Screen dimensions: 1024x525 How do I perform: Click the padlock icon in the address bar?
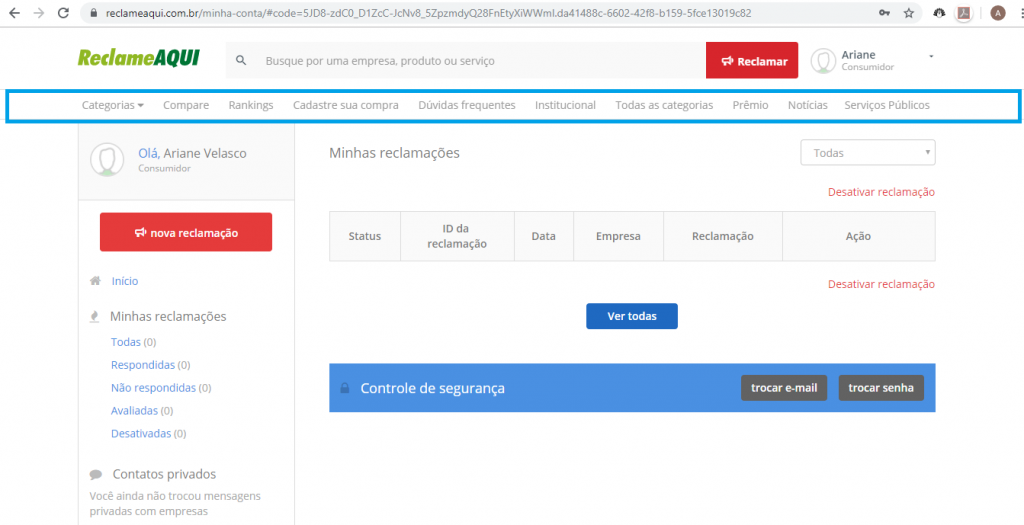(x=93, y=13)
